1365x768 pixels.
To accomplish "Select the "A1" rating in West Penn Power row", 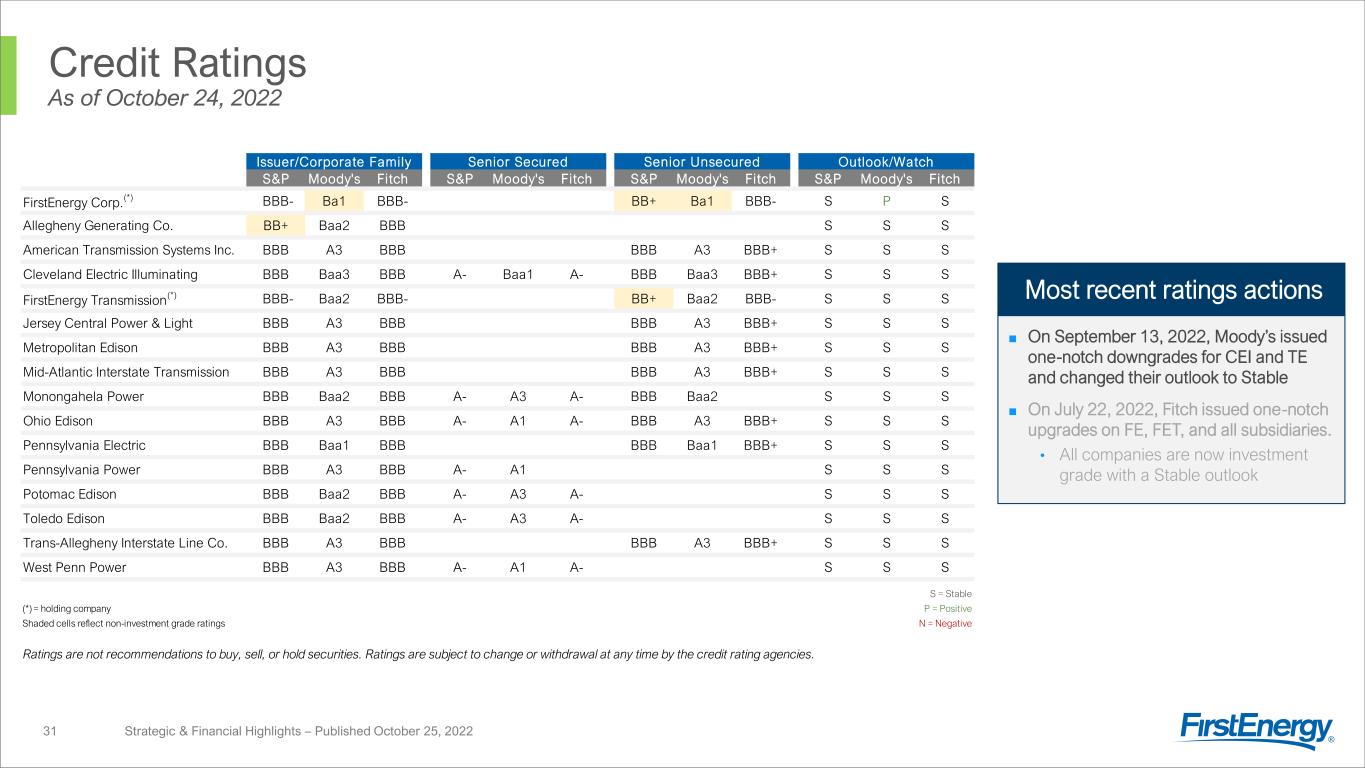I will click(518, 568).
